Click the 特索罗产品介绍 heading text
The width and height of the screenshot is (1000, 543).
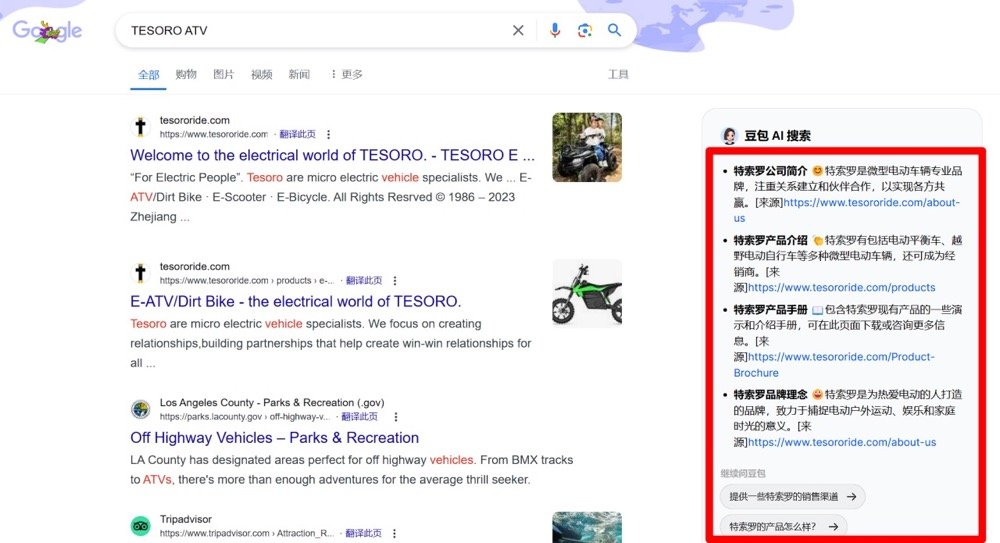(770, 240)
